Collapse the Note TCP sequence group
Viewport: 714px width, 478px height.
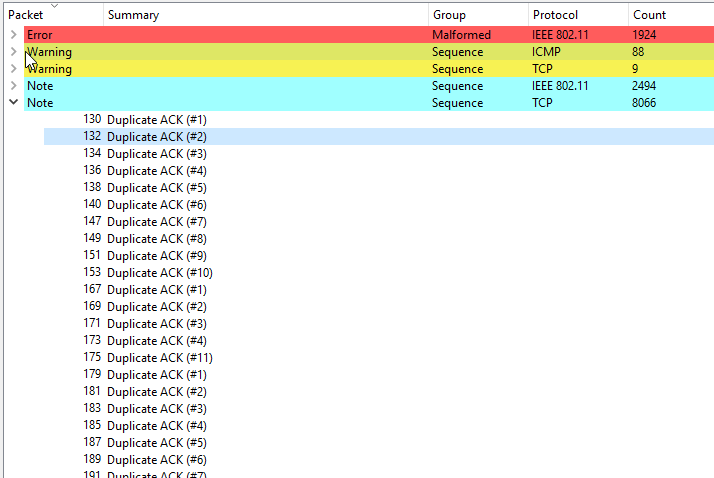[13, 103]
